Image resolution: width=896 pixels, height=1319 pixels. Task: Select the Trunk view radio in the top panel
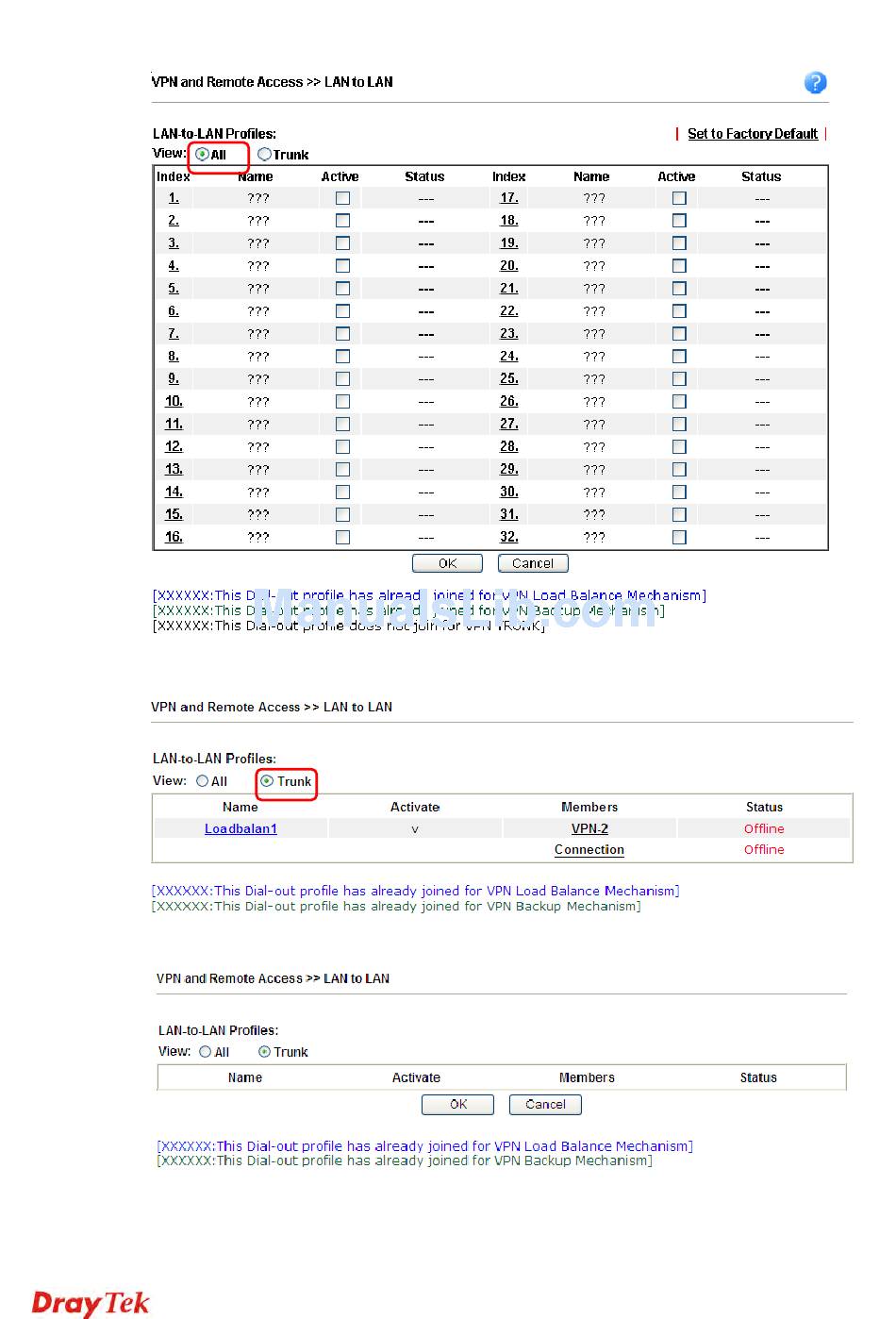[x=264, y=155]
